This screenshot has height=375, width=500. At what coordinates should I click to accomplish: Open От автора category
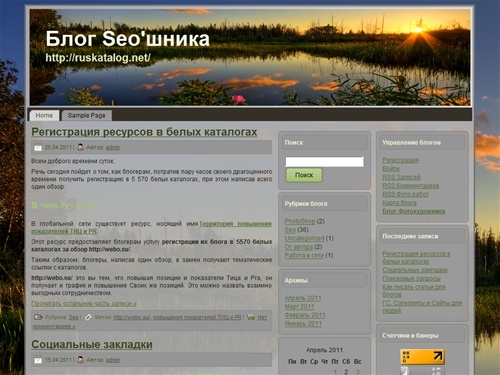coord(299,247)
